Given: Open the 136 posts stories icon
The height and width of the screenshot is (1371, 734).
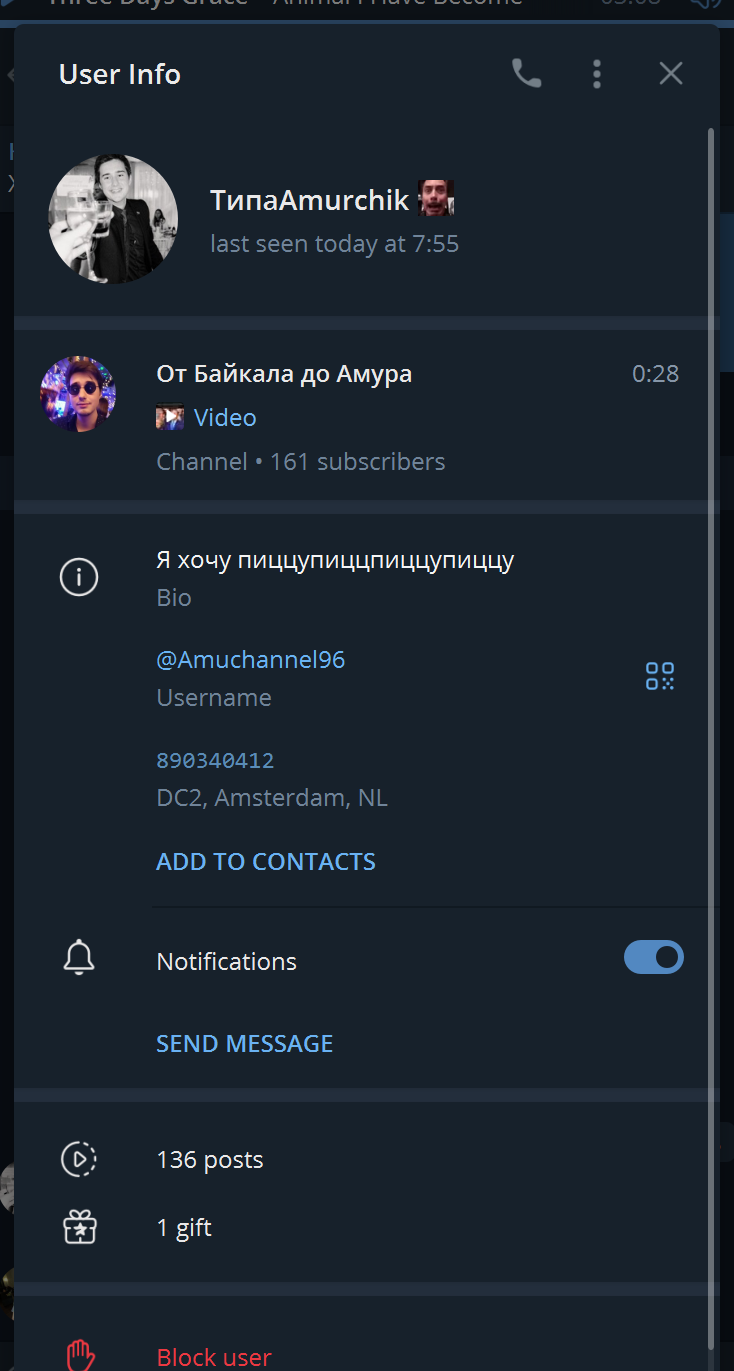Looking at the screenshot, I should [79, 1159].
